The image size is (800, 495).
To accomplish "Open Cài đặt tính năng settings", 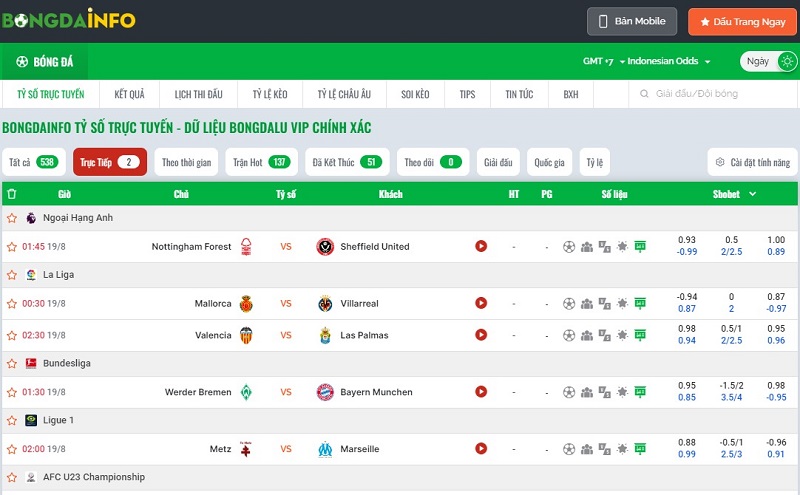I will tap(753, 162).
